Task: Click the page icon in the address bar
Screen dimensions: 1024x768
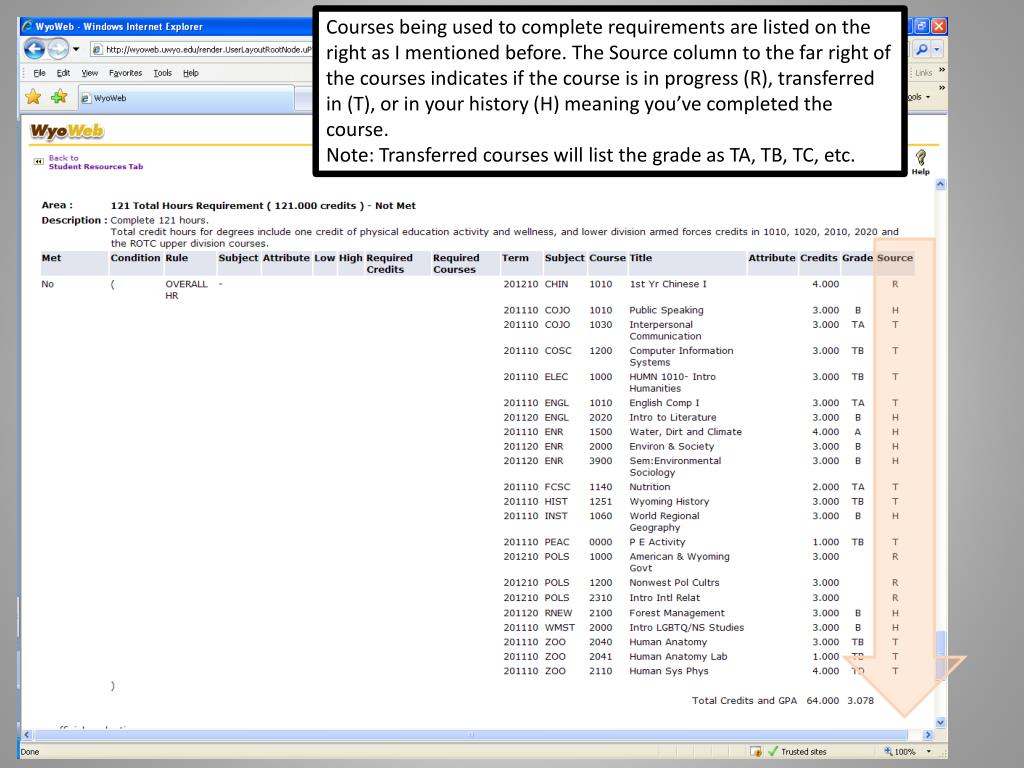Action: tap(97, 49)
